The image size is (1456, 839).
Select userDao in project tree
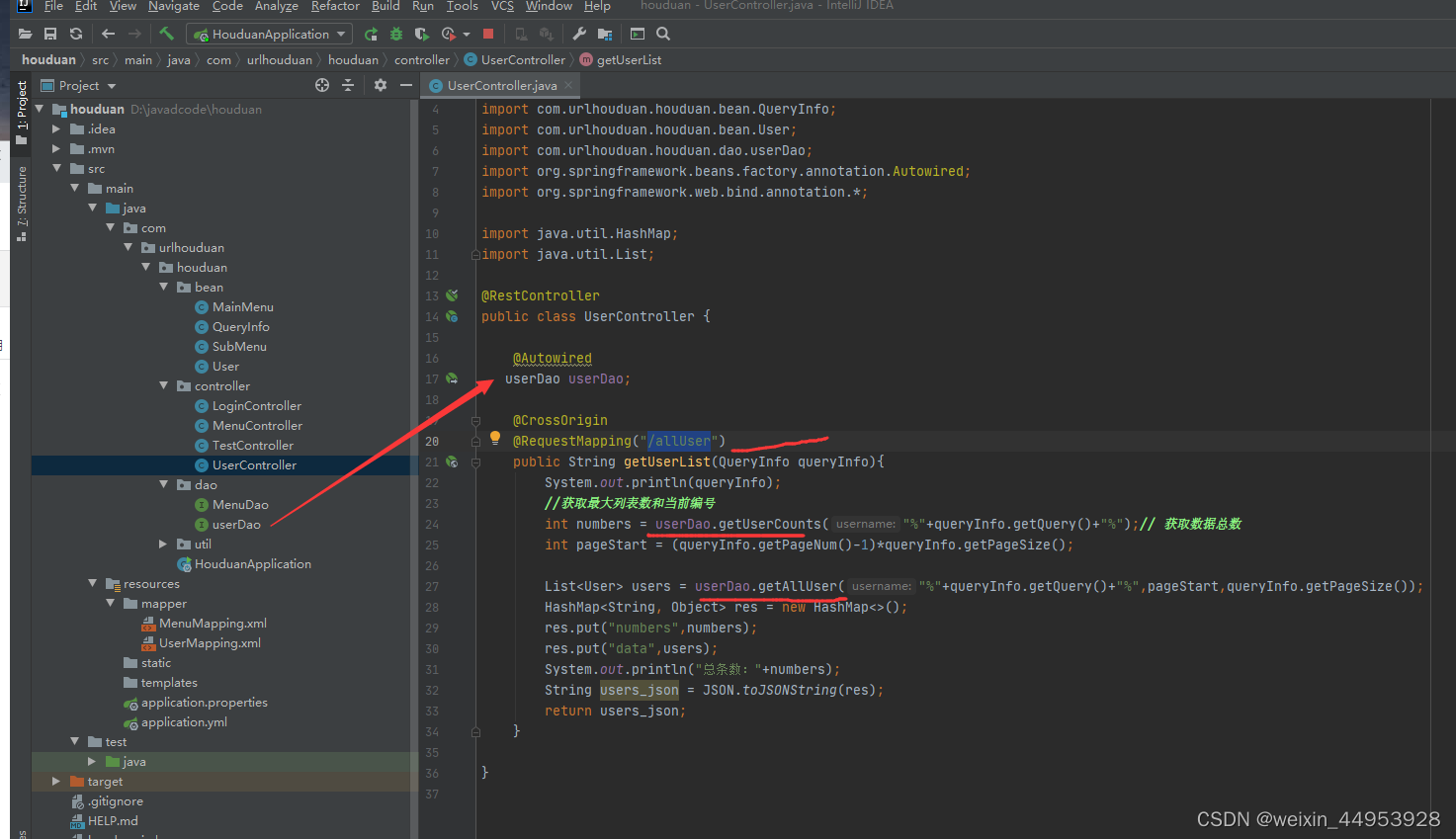(x=227, y=525)
